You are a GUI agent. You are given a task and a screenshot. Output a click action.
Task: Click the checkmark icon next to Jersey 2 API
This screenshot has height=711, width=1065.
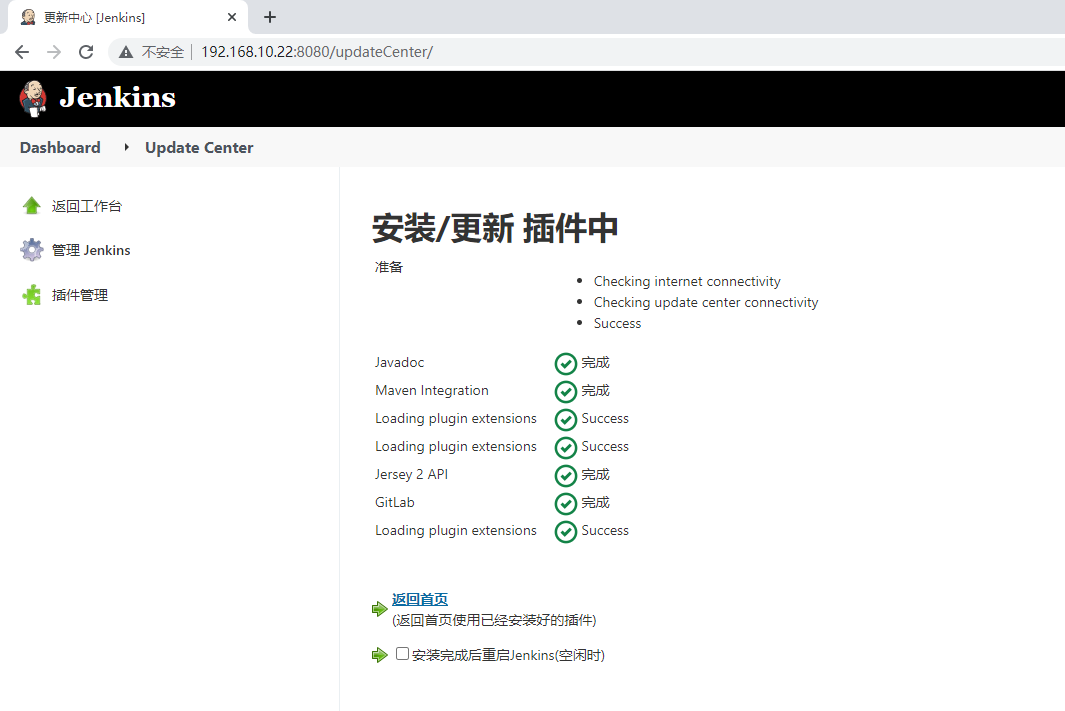566,476
